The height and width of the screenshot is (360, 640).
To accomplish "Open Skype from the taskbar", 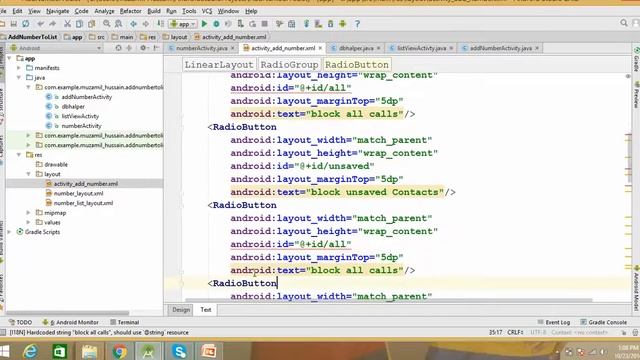I will coord(179,351).
